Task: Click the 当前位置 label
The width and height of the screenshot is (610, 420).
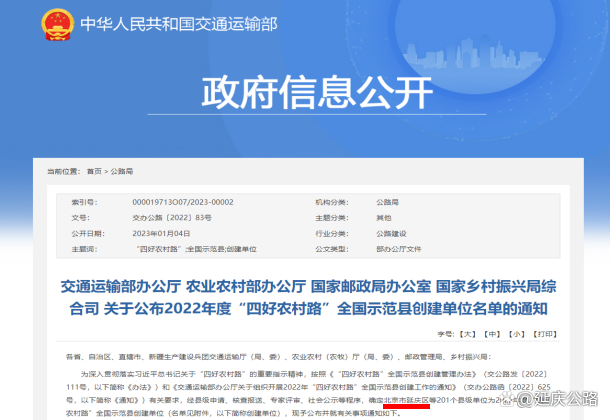Action: [64, 172]
